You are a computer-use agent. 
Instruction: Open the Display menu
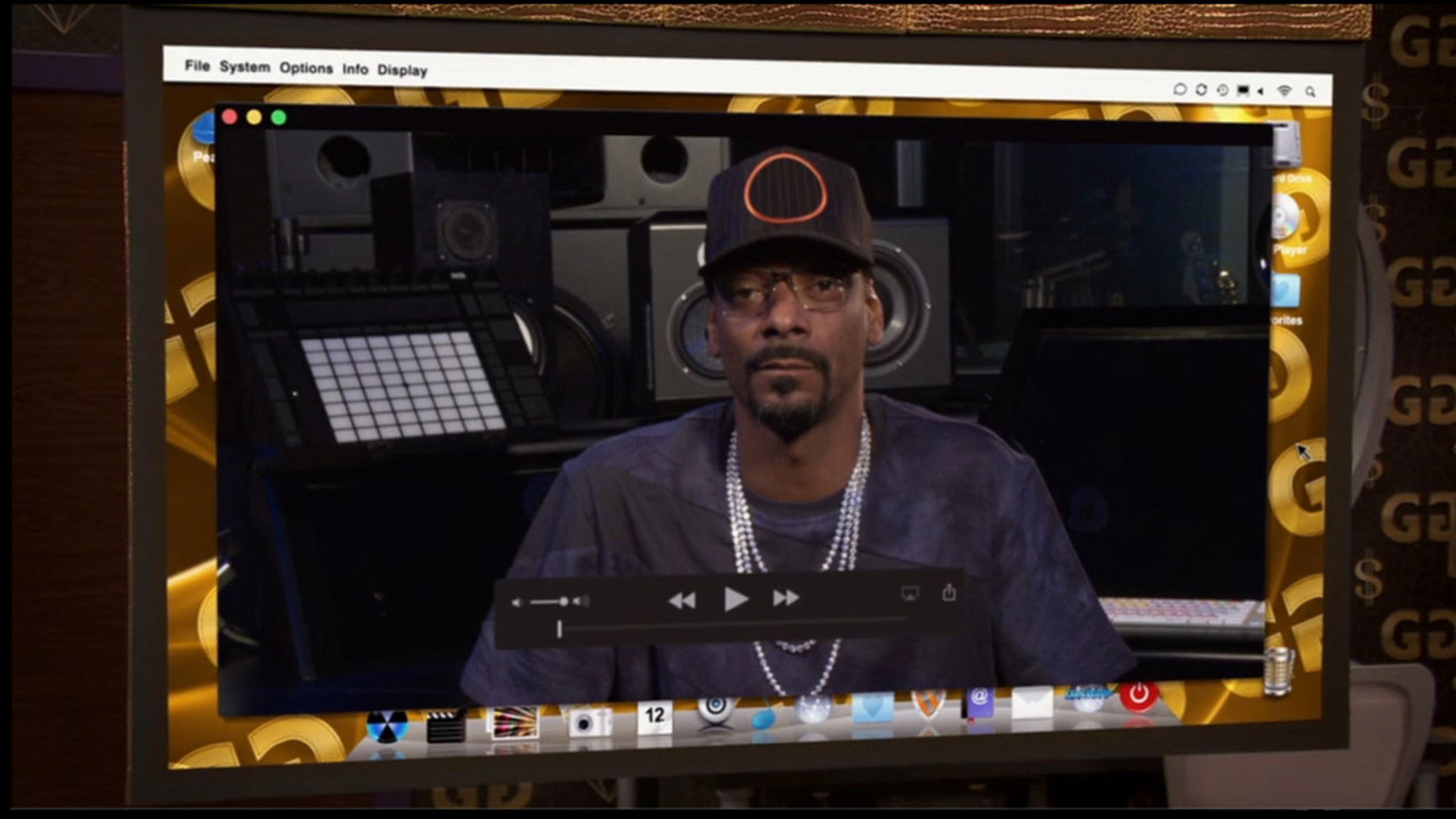(402, 71)
